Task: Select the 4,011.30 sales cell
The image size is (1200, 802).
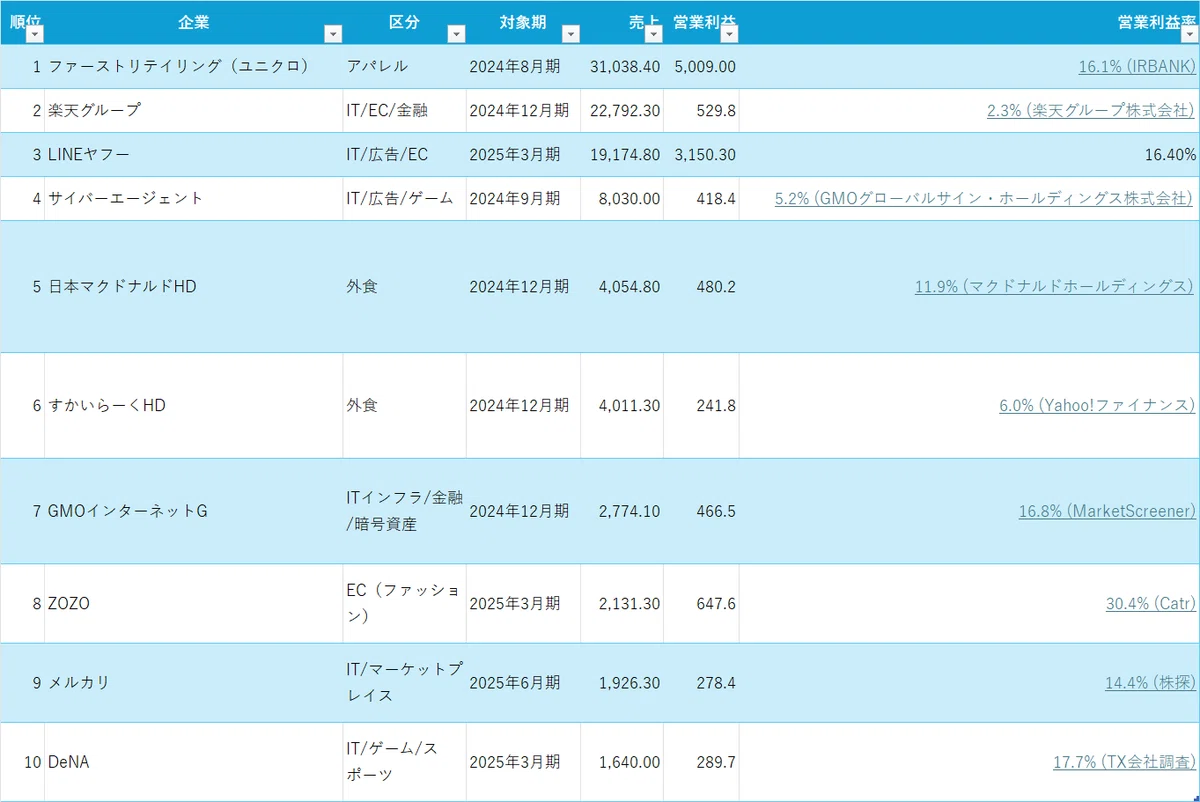Action: click(x=622, y=405)
